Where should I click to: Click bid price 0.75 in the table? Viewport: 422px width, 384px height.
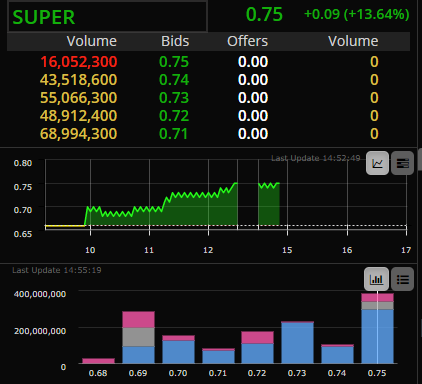(174, 62)
